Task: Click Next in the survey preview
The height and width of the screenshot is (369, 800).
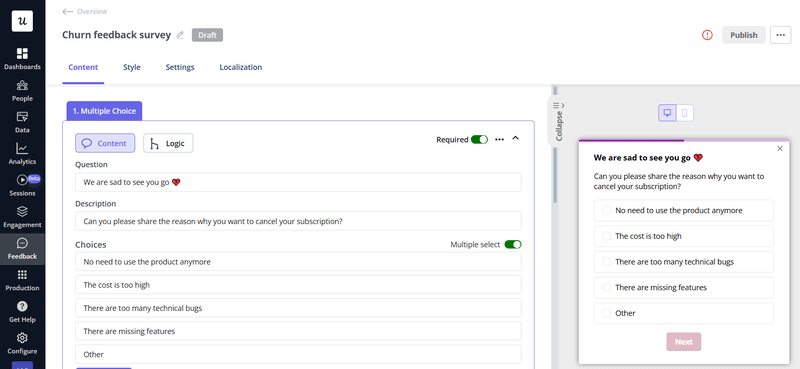Action: click(x=684, y=342)
